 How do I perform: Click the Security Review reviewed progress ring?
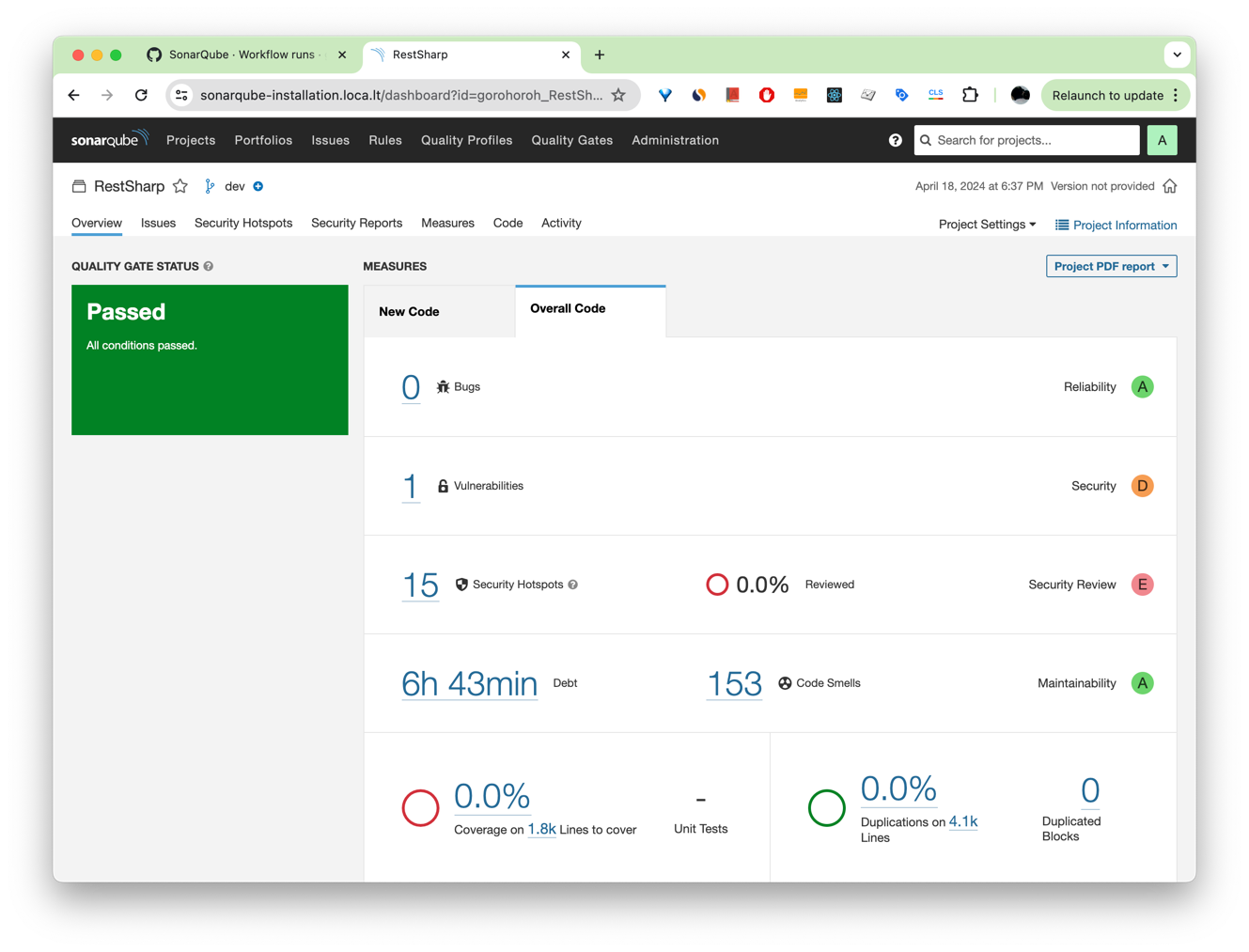point(717,584)
